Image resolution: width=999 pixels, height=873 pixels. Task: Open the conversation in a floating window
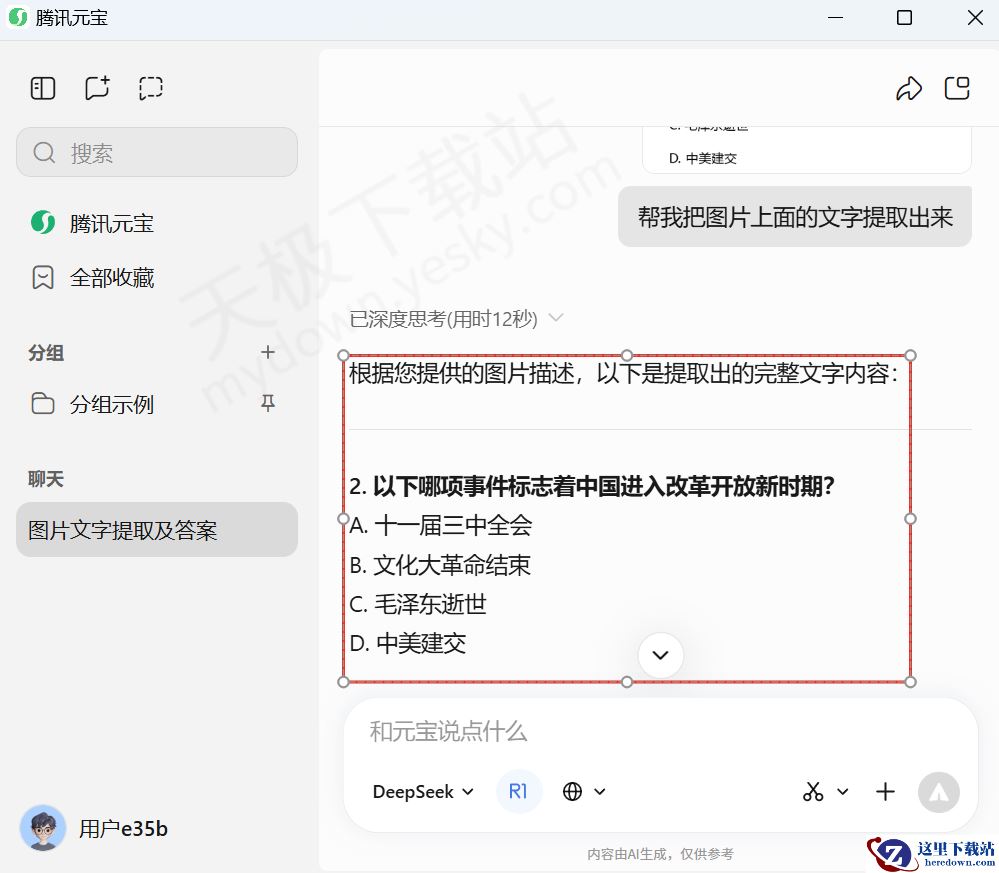(956, 88)
